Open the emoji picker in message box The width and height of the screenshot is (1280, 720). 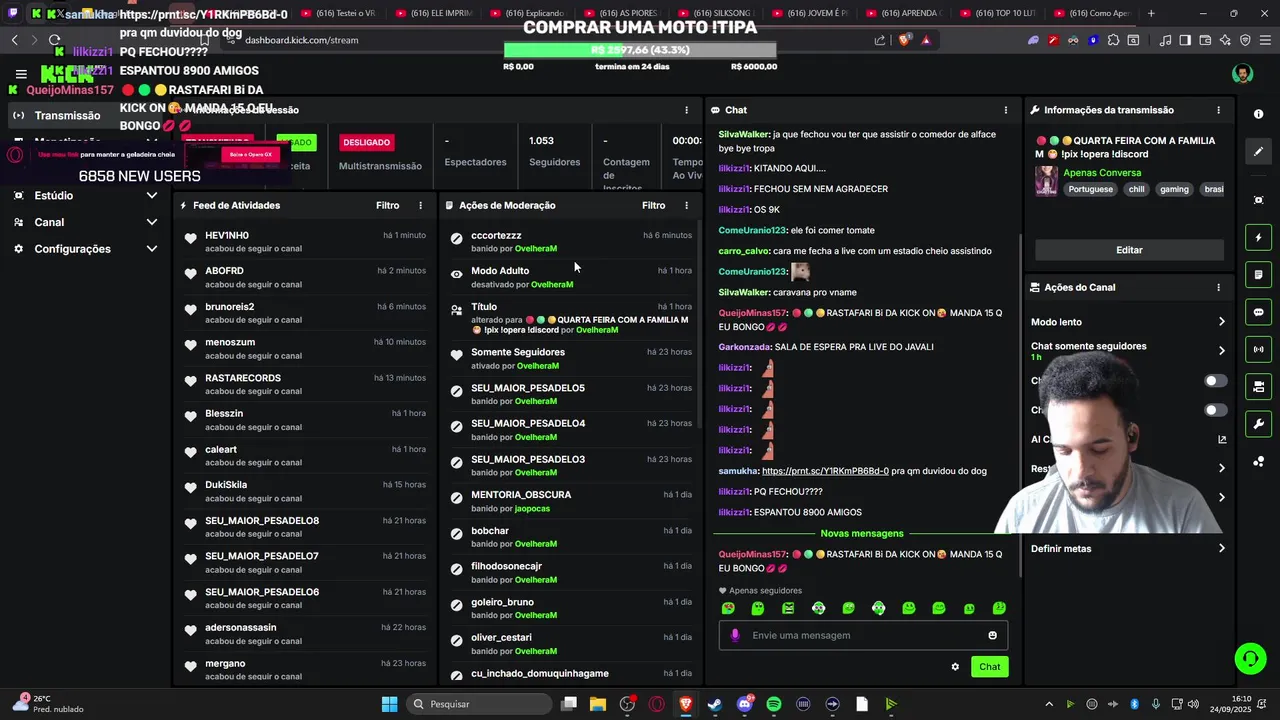click(x=992, y=635)
